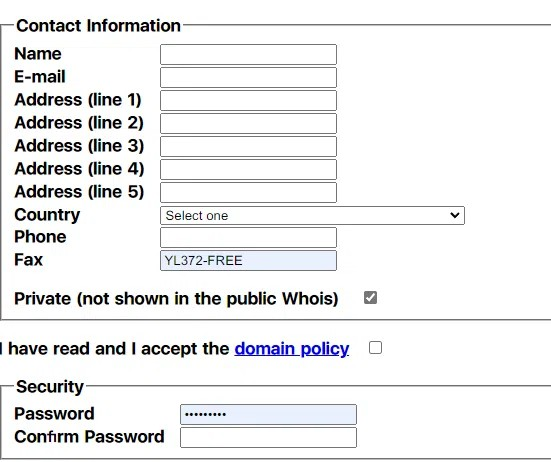Click the Confirm Password label
The image size is (551, 462).
[89, 437]
